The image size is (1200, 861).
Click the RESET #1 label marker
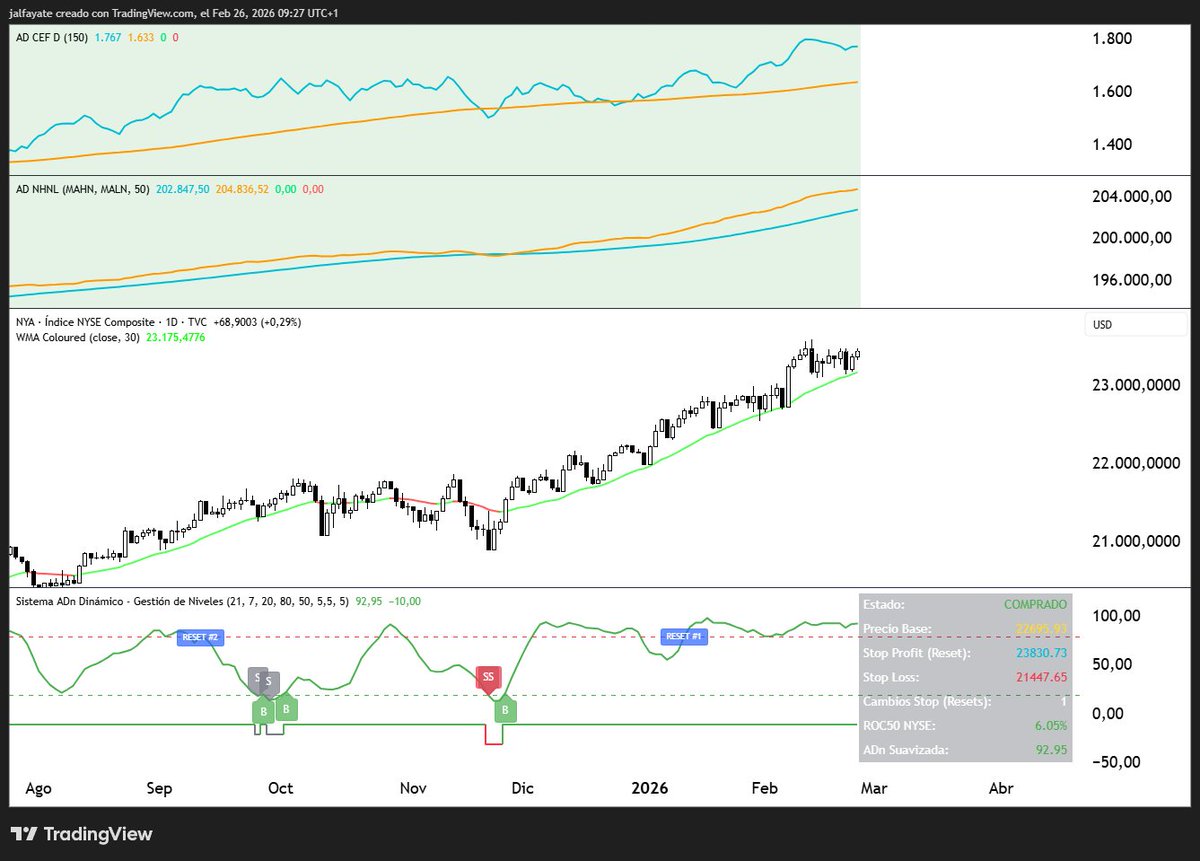(x=685, y=636)
